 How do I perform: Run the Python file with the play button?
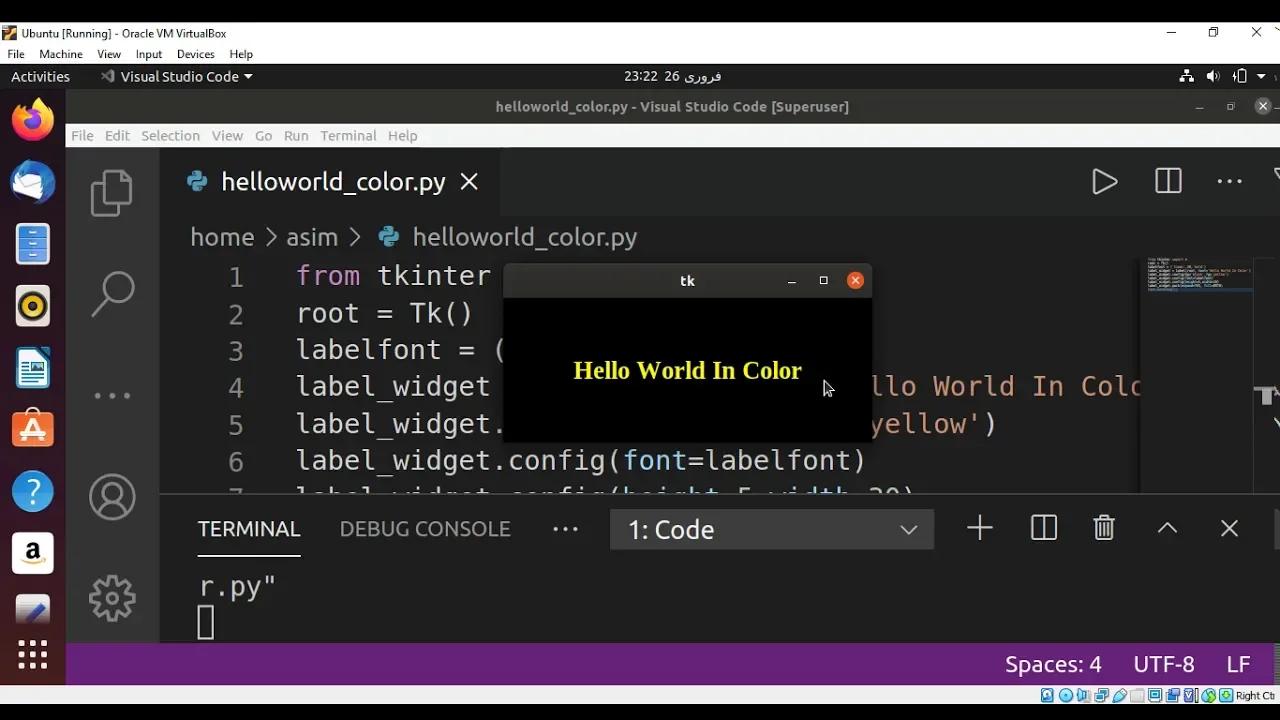click(x=1104, y=181)
